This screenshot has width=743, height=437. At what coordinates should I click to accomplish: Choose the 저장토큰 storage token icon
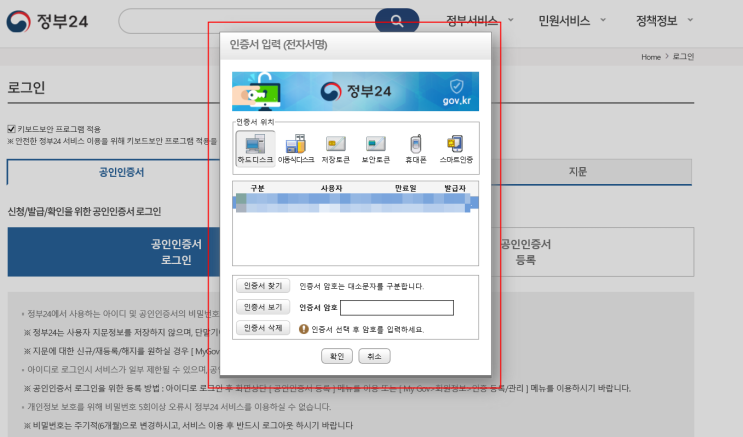pyautogui.click(x=335, y=149)
